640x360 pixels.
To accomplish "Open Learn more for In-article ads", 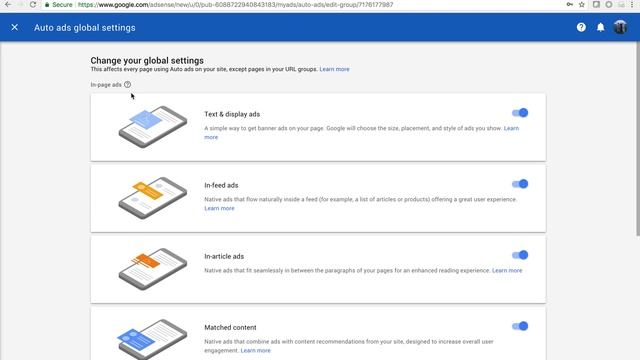I will pos(507,270).
